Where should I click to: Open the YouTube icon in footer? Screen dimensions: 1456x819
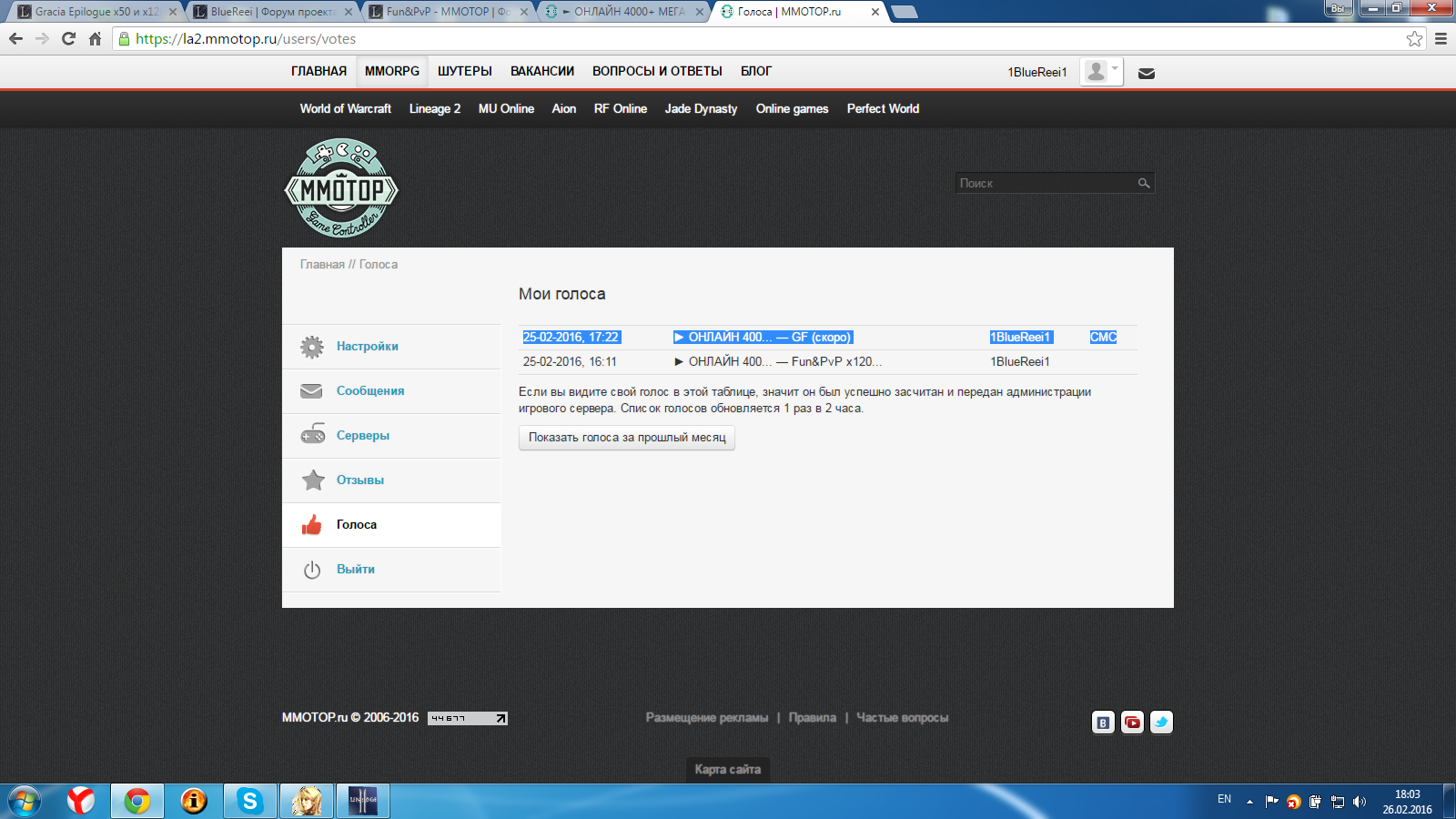pyautogui.click(x=1132, y=723)
